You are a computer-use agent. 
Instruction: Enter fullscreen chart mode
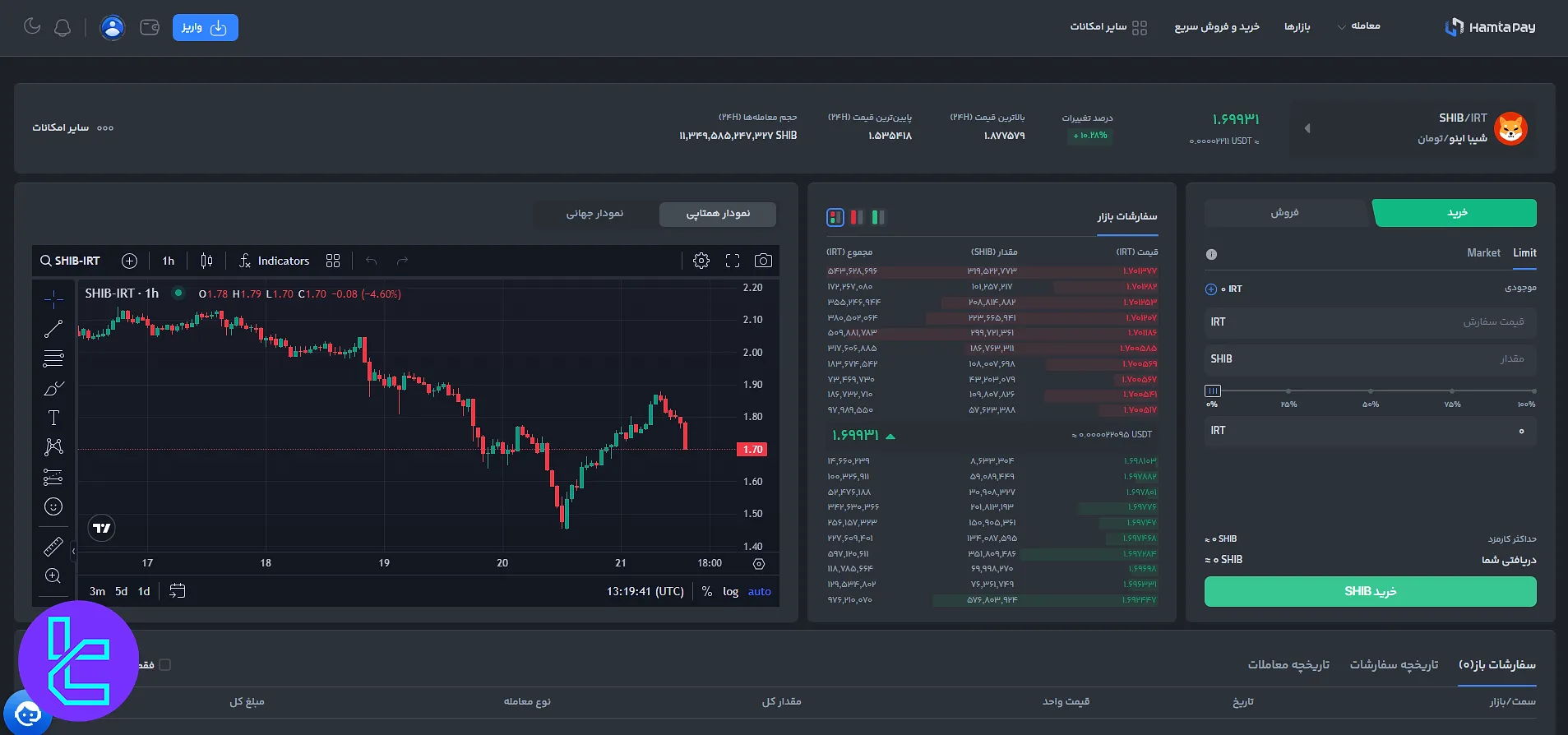pyautogui.click(x=732, y=261)
